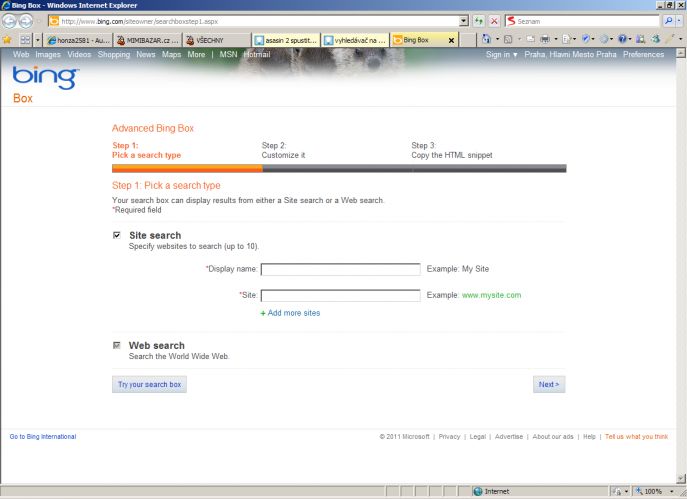This screenshot has width=687, height=499.
Task: Switch to the asasin 2 spustit tab
Action: [x=286, y=40]
